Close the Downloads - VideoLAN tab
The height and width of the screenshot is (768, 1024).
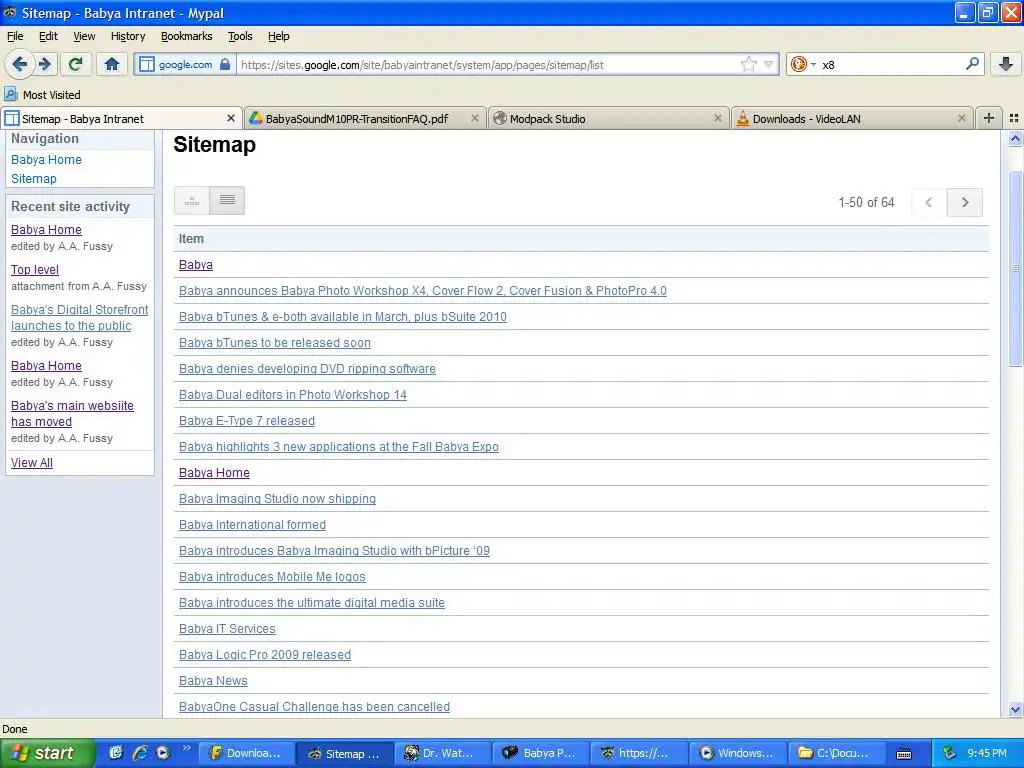(961, 118)
